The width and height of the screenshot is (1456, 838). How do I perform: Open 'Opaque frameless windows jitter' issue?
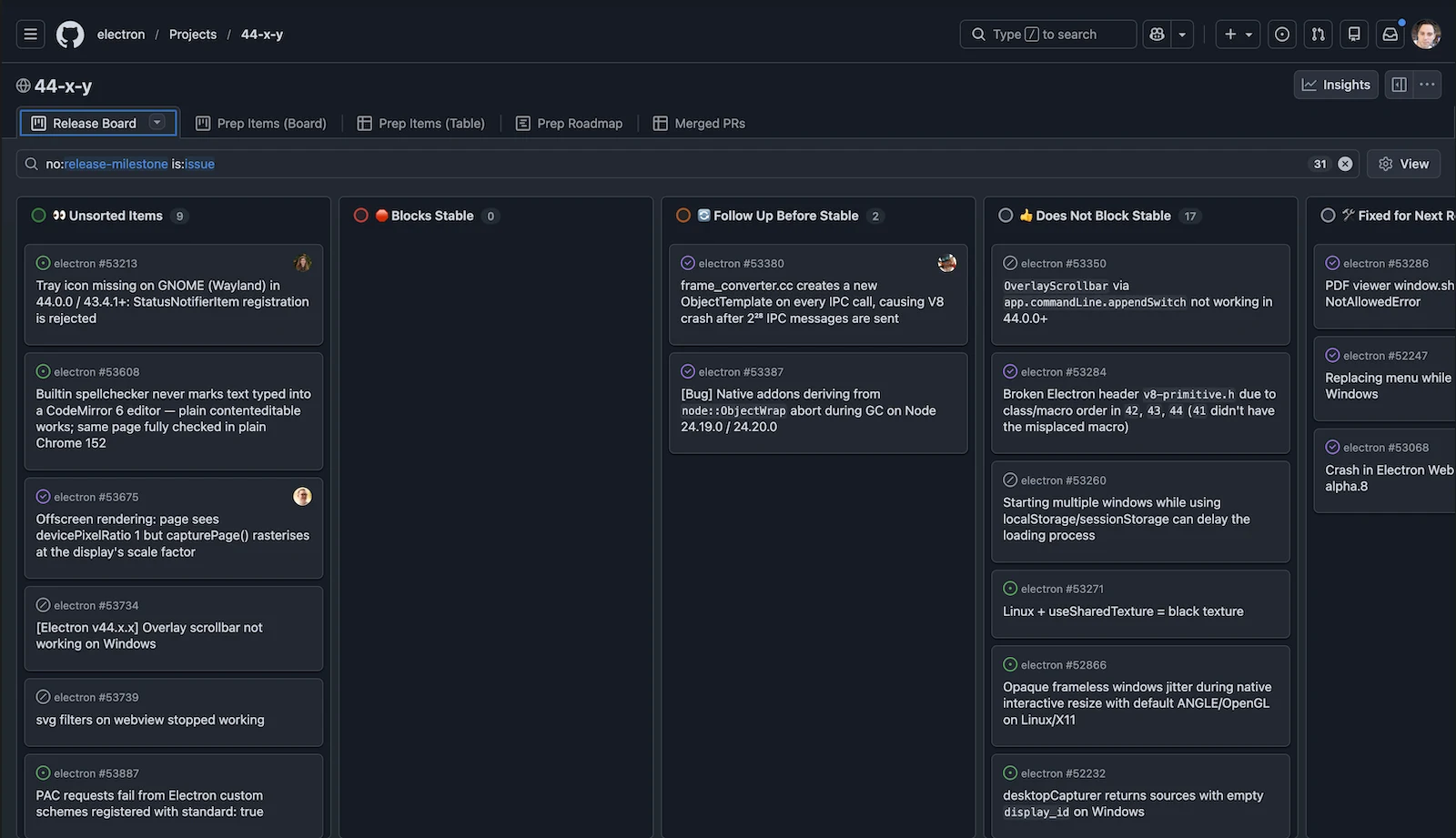(1137, 703)
